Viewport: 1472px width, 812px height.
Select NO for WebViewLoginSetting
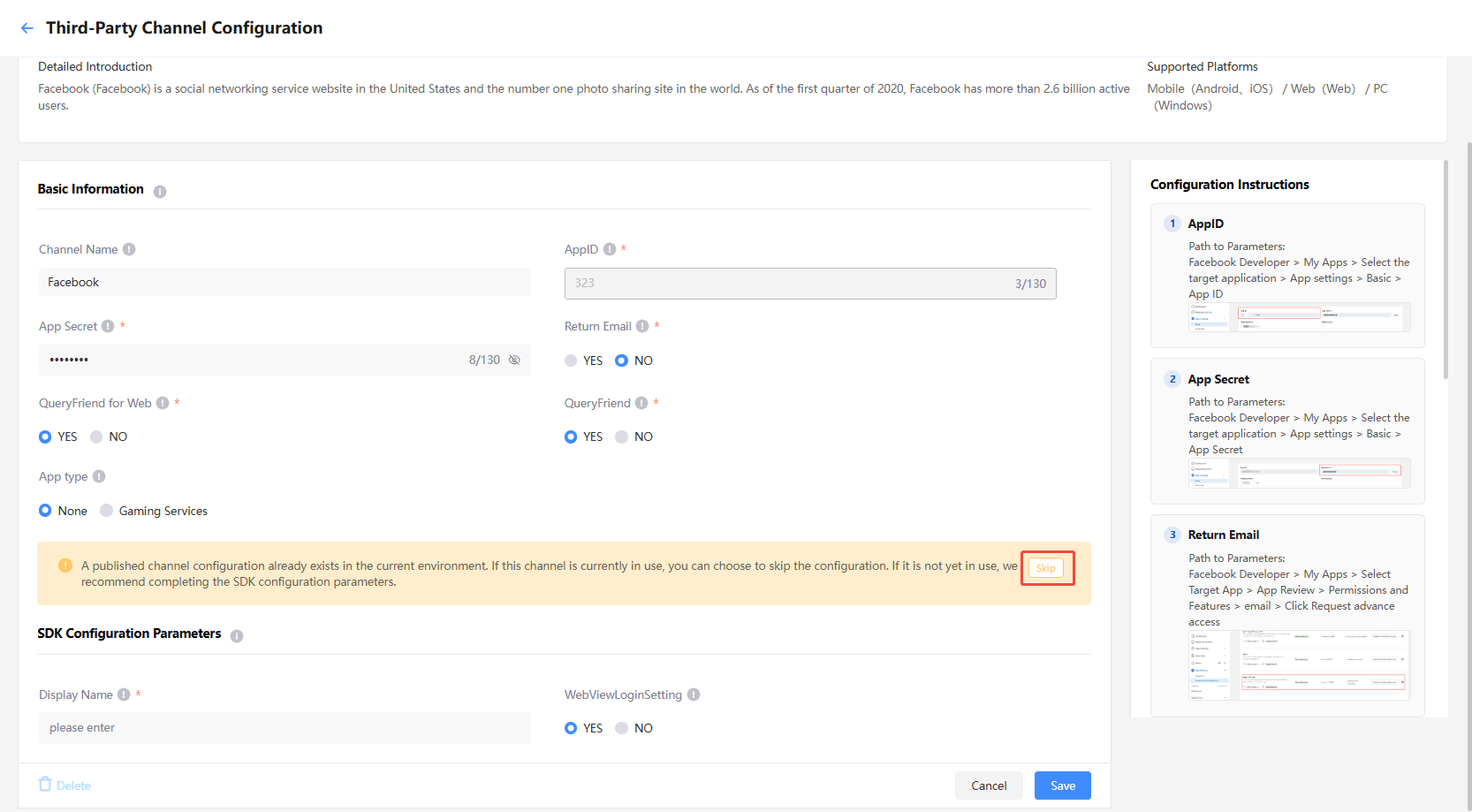tap(622, 728)
